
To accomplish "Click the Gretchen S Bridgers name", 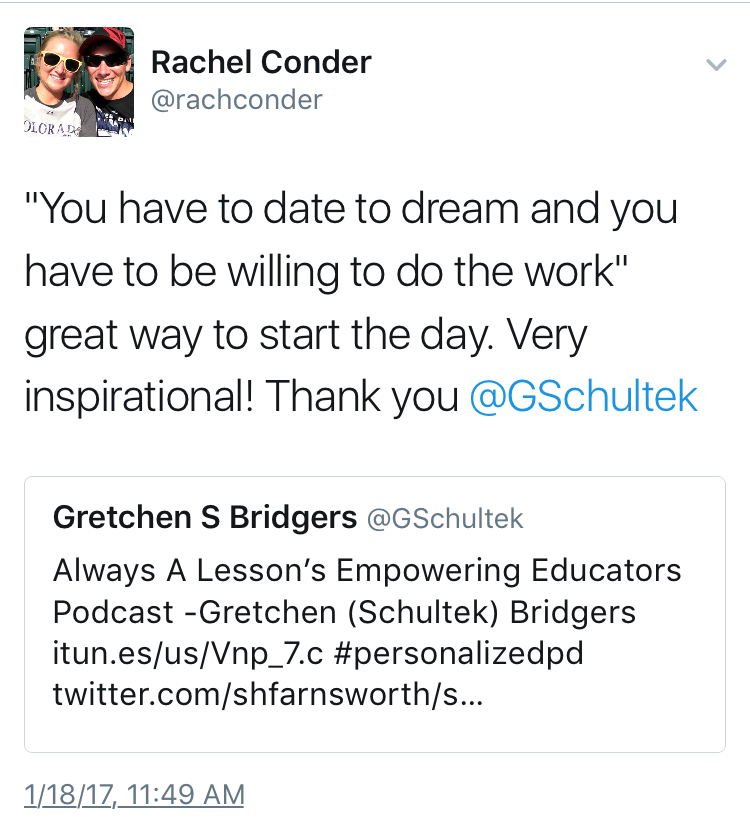I will pyautogui.click(x=205, y=517).
